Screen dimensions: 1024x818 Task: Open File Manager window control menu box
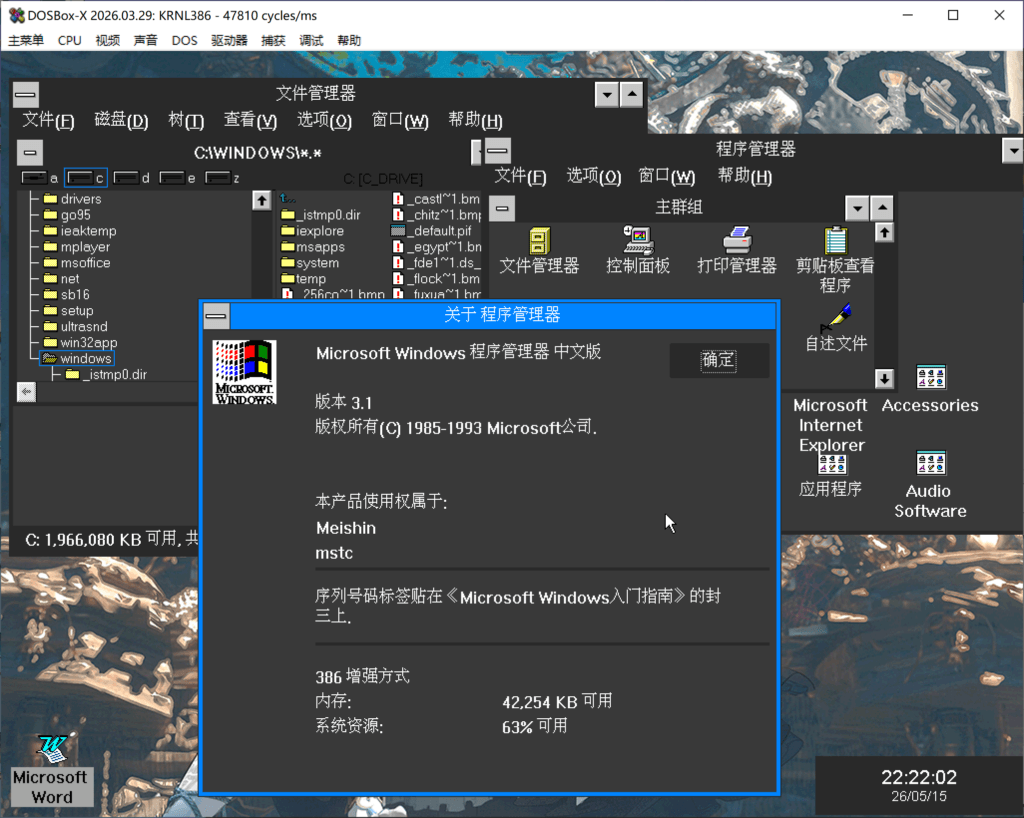coord(25,95)
